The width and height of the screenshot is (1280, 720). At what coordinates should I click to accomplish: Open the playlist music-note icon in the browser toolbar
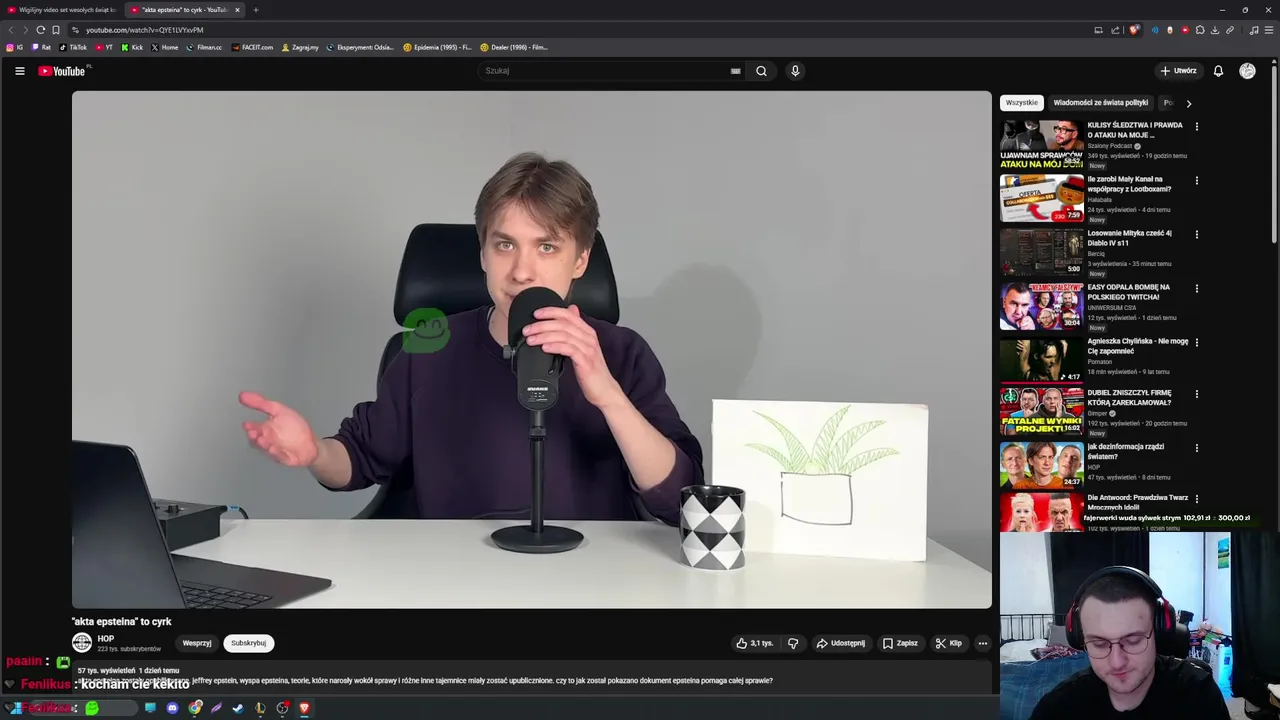click(x=1254, y=30)
